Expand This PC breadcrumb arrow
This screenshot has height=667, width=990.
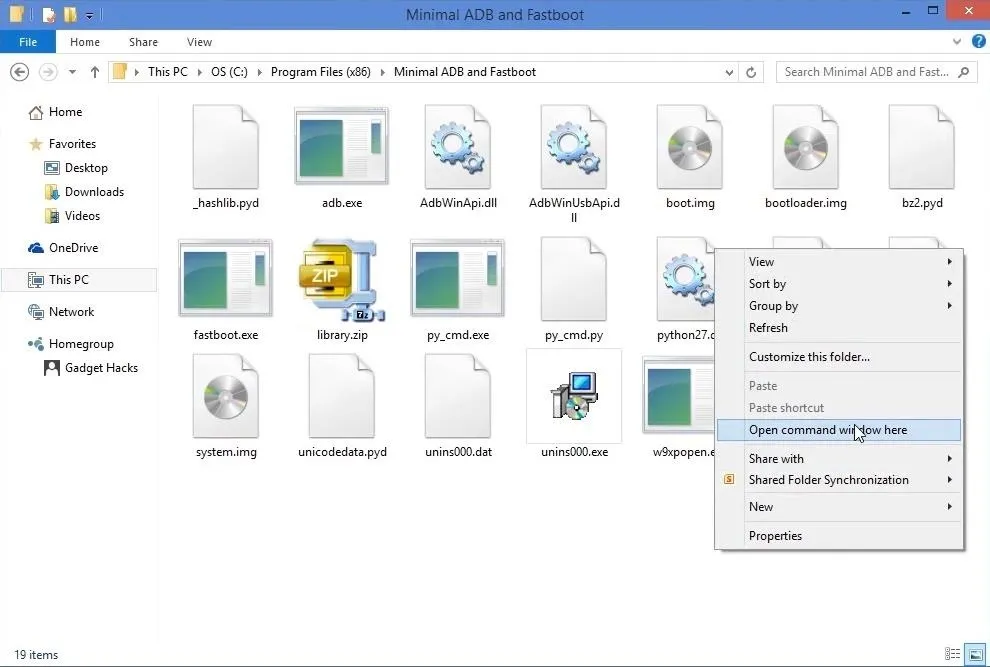pos(200,72)
